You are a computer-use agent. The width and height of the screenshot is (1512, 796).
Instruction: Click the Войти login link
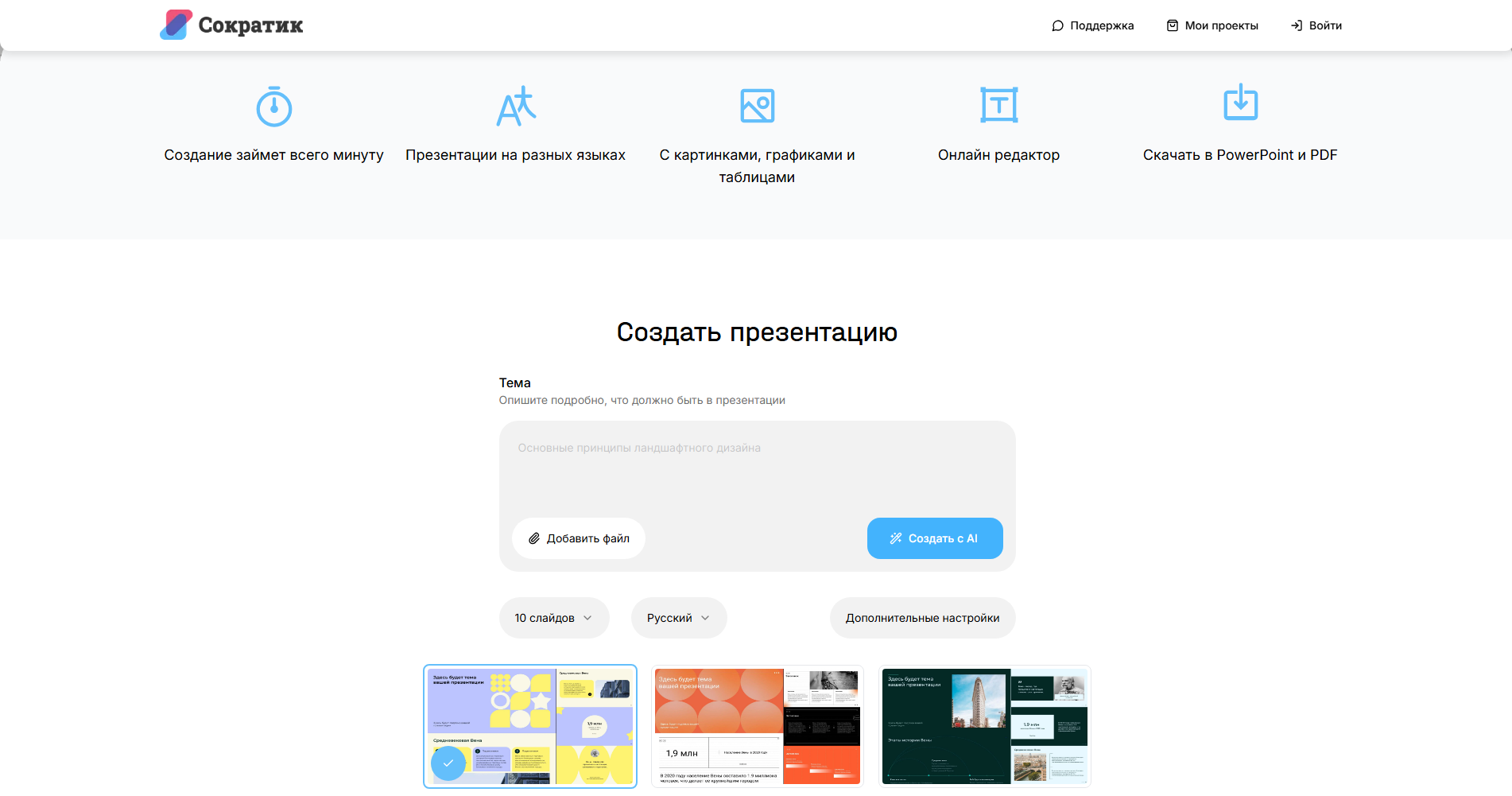[x=1316, y=25]
